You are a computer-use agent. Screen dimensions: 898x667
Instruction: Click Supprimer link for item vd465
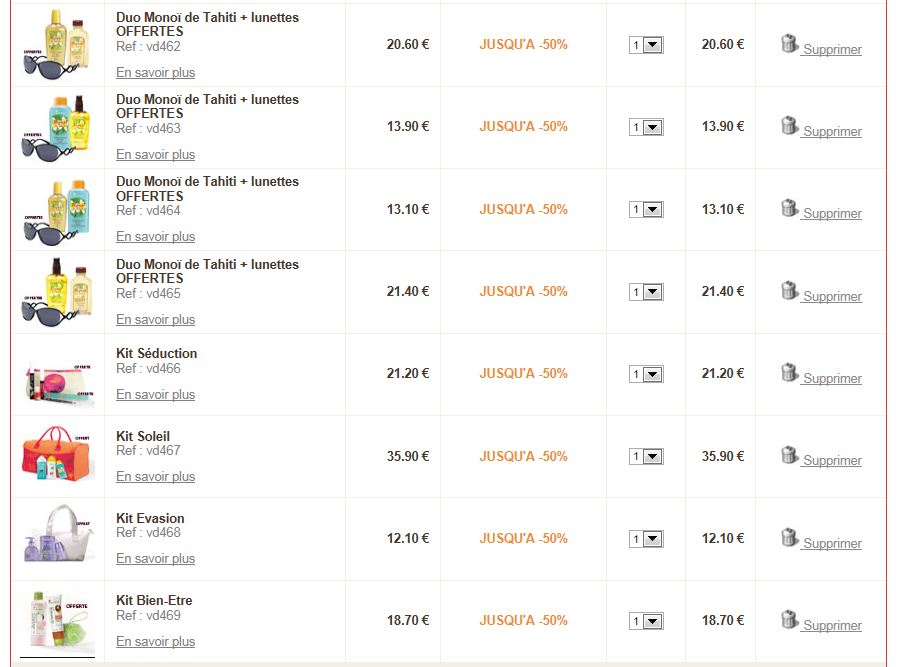pyautogui.click(x=832, y=297)
